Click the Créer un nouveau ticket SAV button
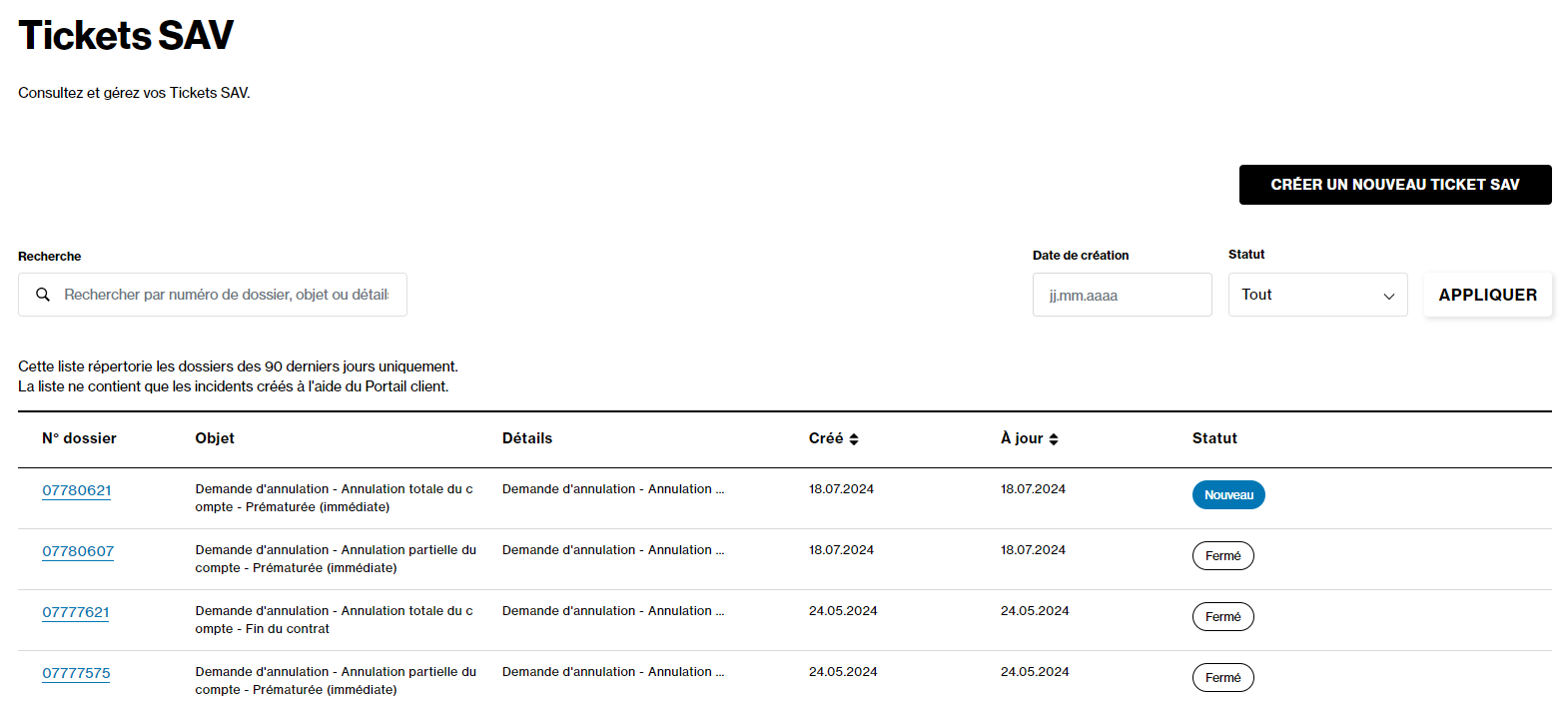1568x707 pixels. click(1395, 185)
